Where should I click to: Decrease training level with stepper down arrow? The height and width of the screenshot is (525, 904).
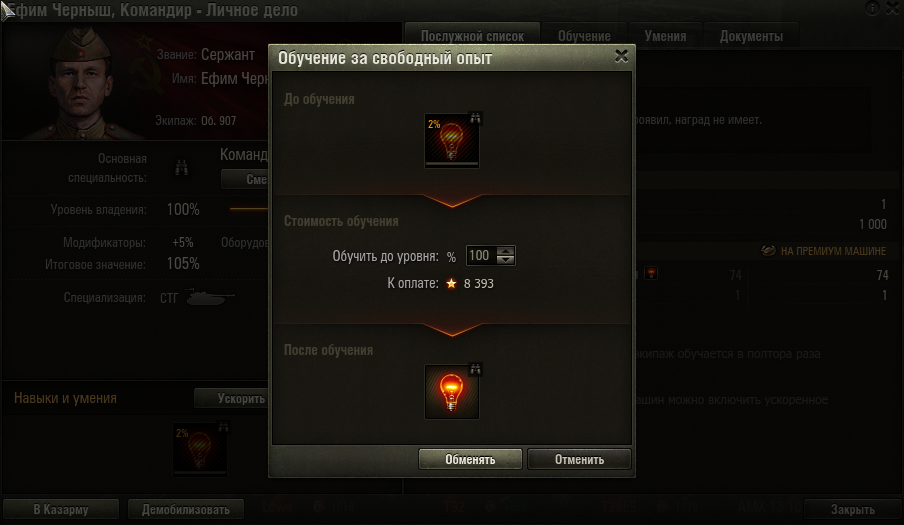pyautogui.click(x=506, y=260)
